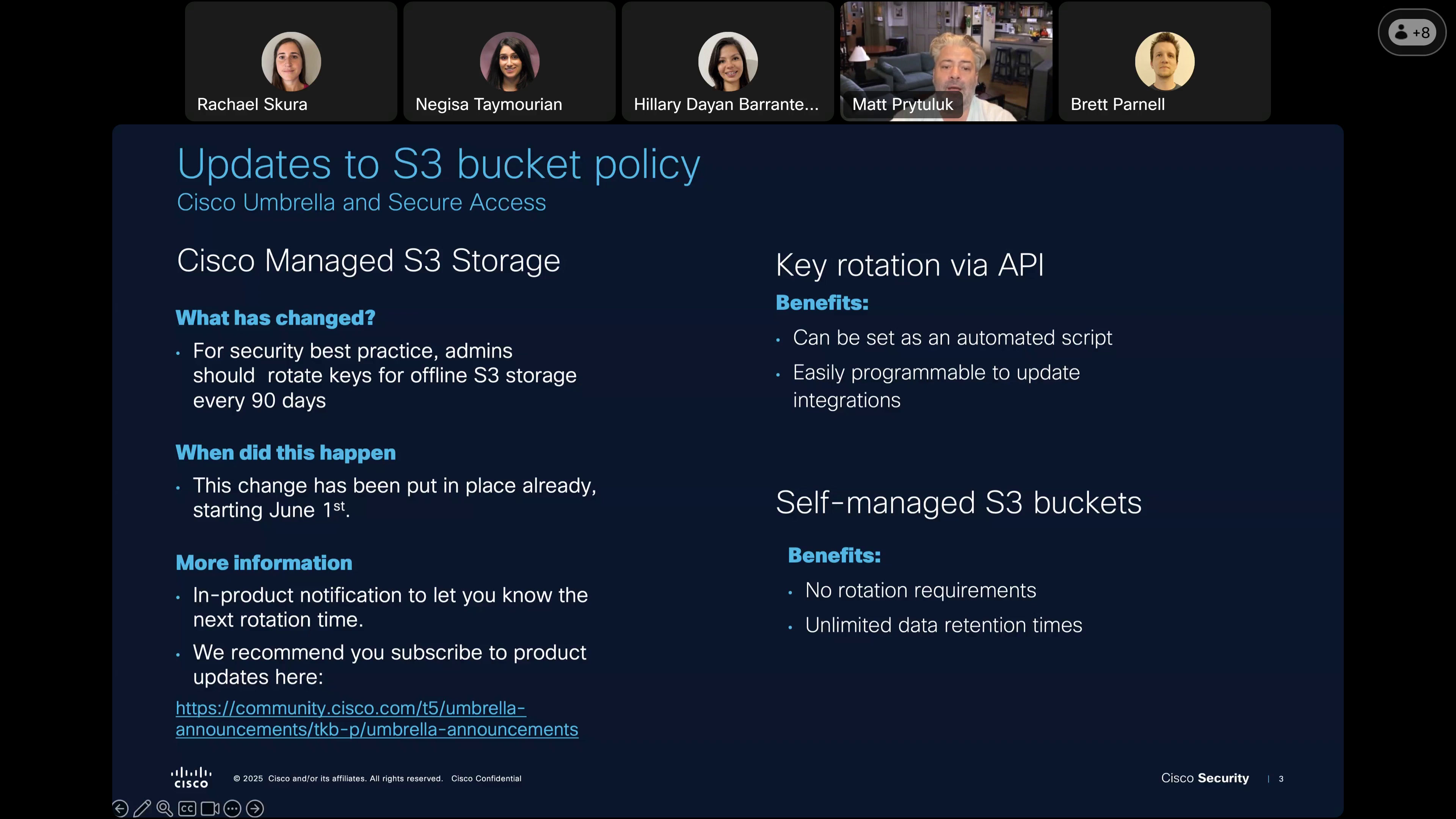
Task: Show the +8 additional participants
Action: coord(1412,33)
